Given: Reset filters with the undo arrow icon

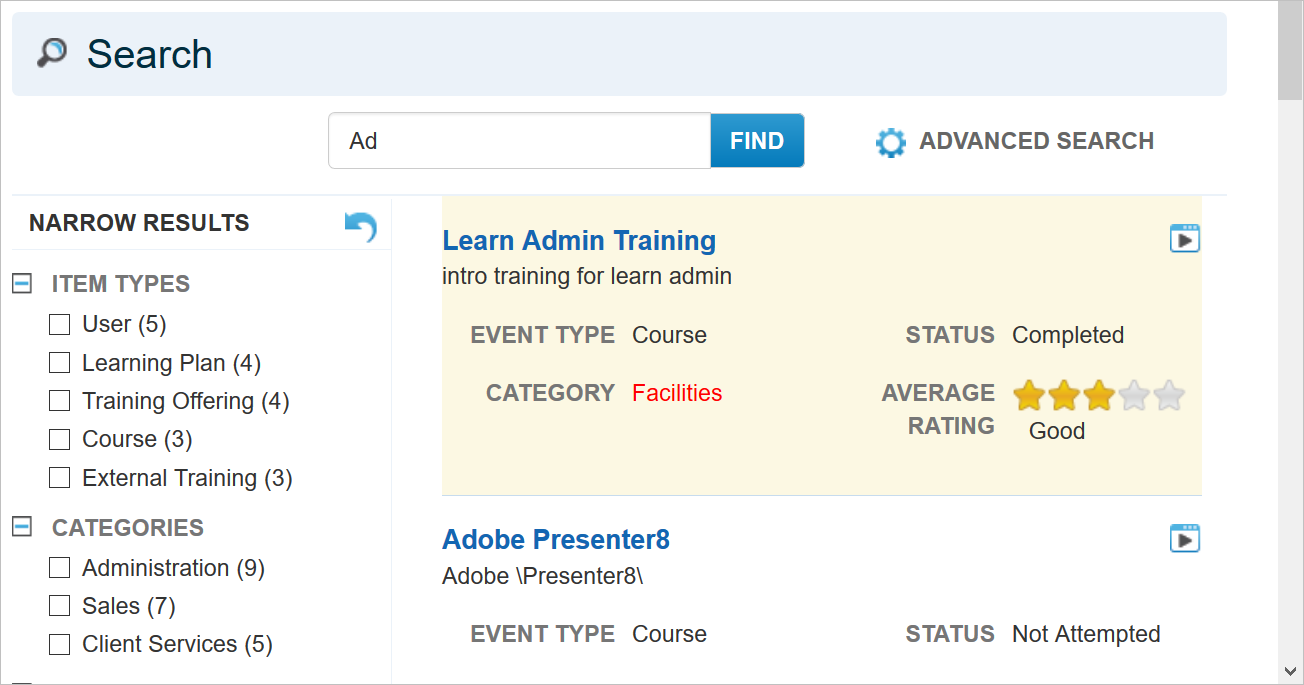Looking at the screenshot, I should point(358,226).
